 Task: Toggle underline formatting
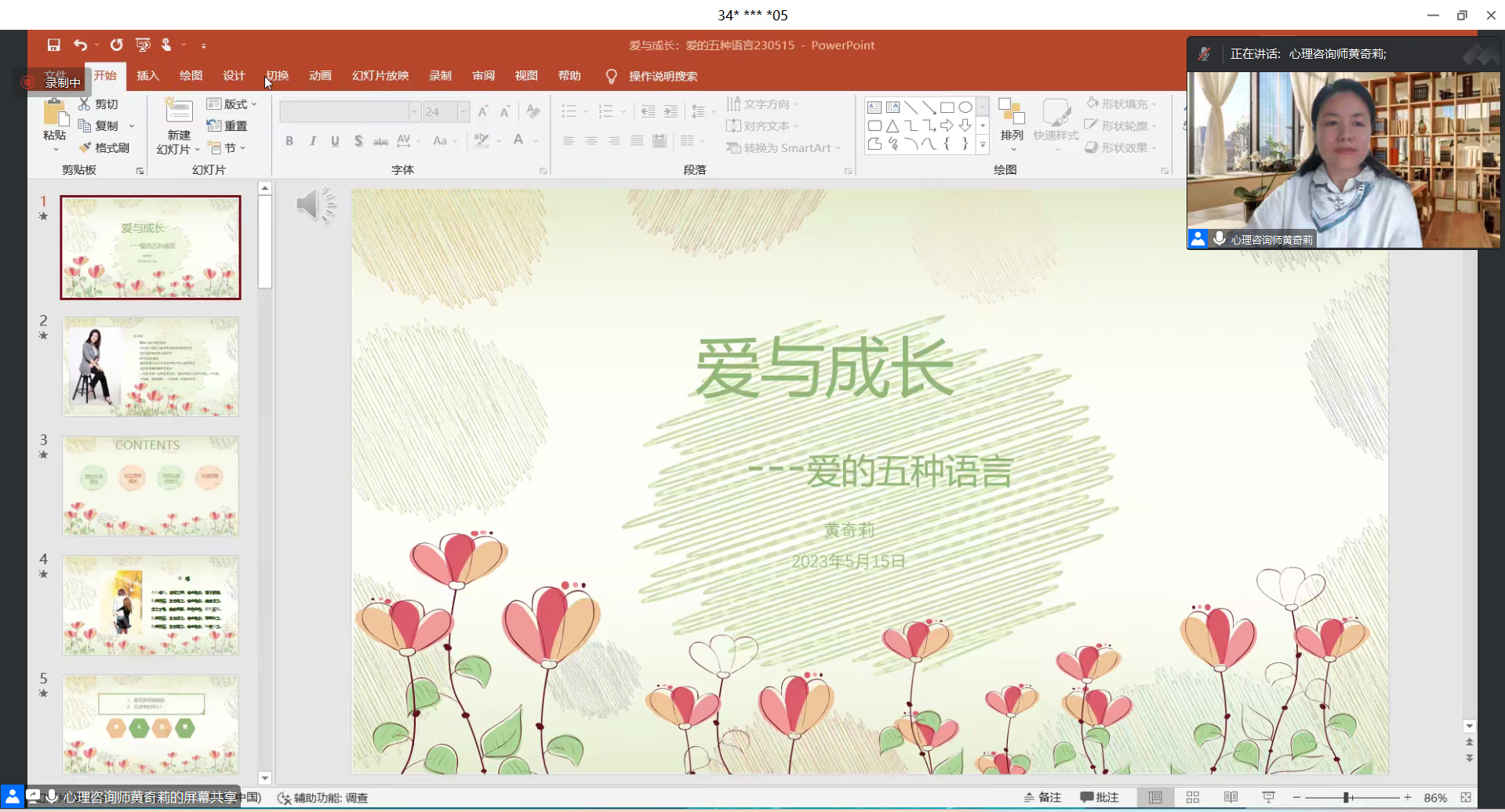[x=335, y=141]
